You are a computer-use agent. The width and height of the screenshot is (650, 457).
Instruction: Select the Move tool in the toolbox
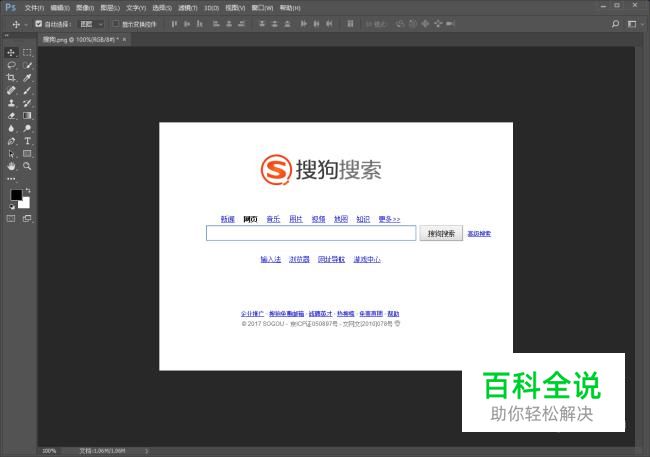pos(11,52)
